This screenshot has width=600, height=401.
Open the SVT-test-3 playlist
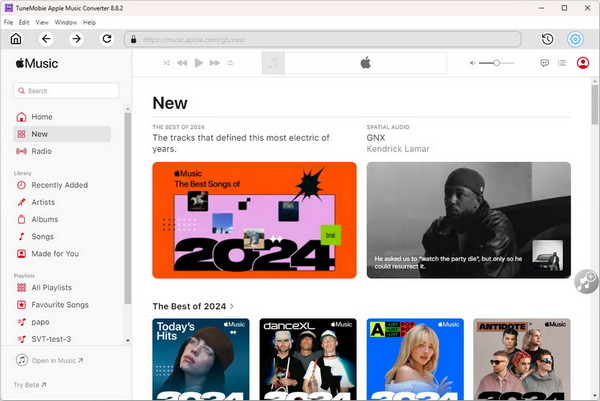point(62,339)
